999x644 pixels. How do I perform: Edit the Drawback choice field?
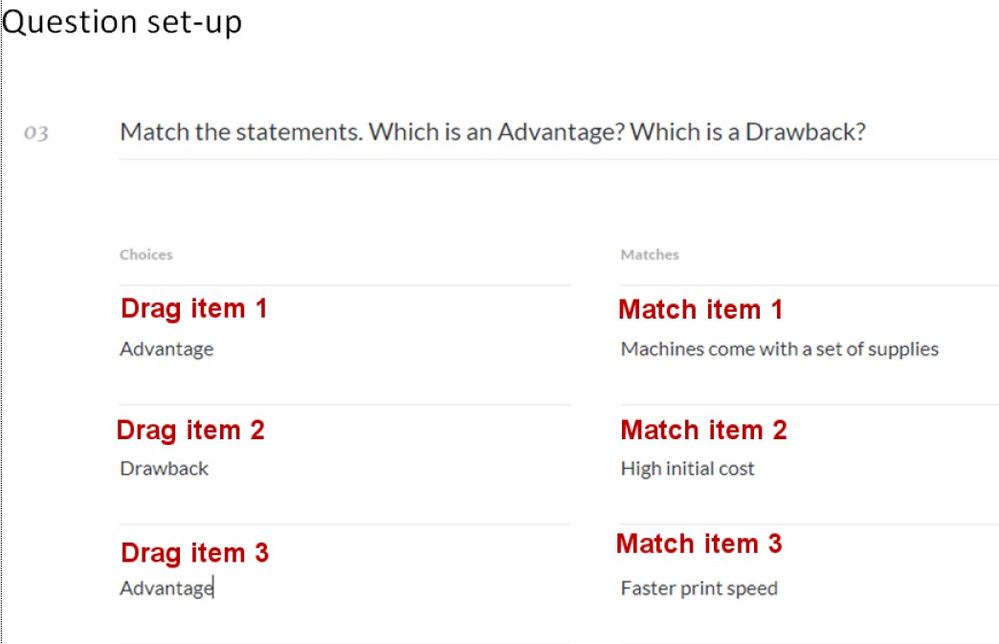[x=164, y=469]
